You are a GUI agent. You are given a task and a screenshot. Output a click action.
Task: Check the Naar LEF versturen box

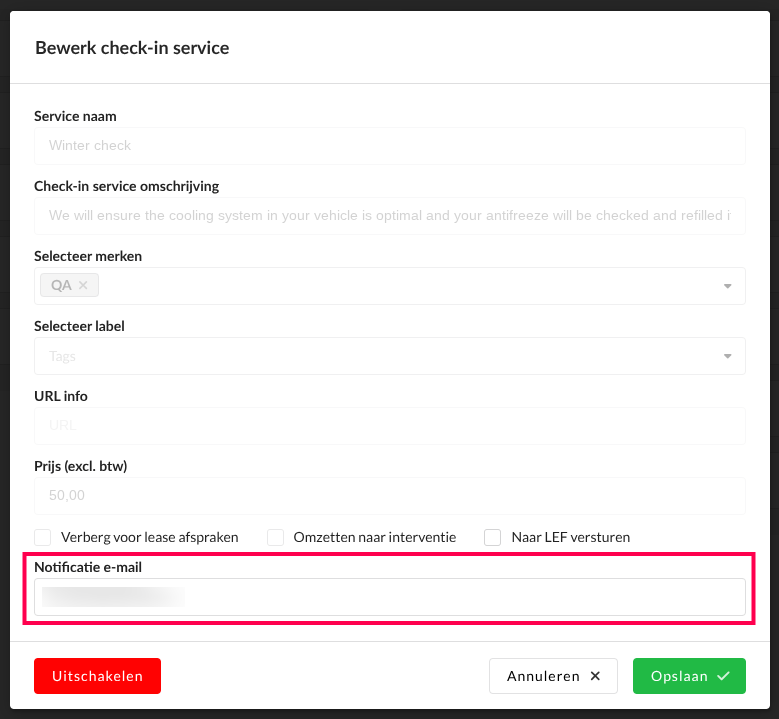click(493, 537)
